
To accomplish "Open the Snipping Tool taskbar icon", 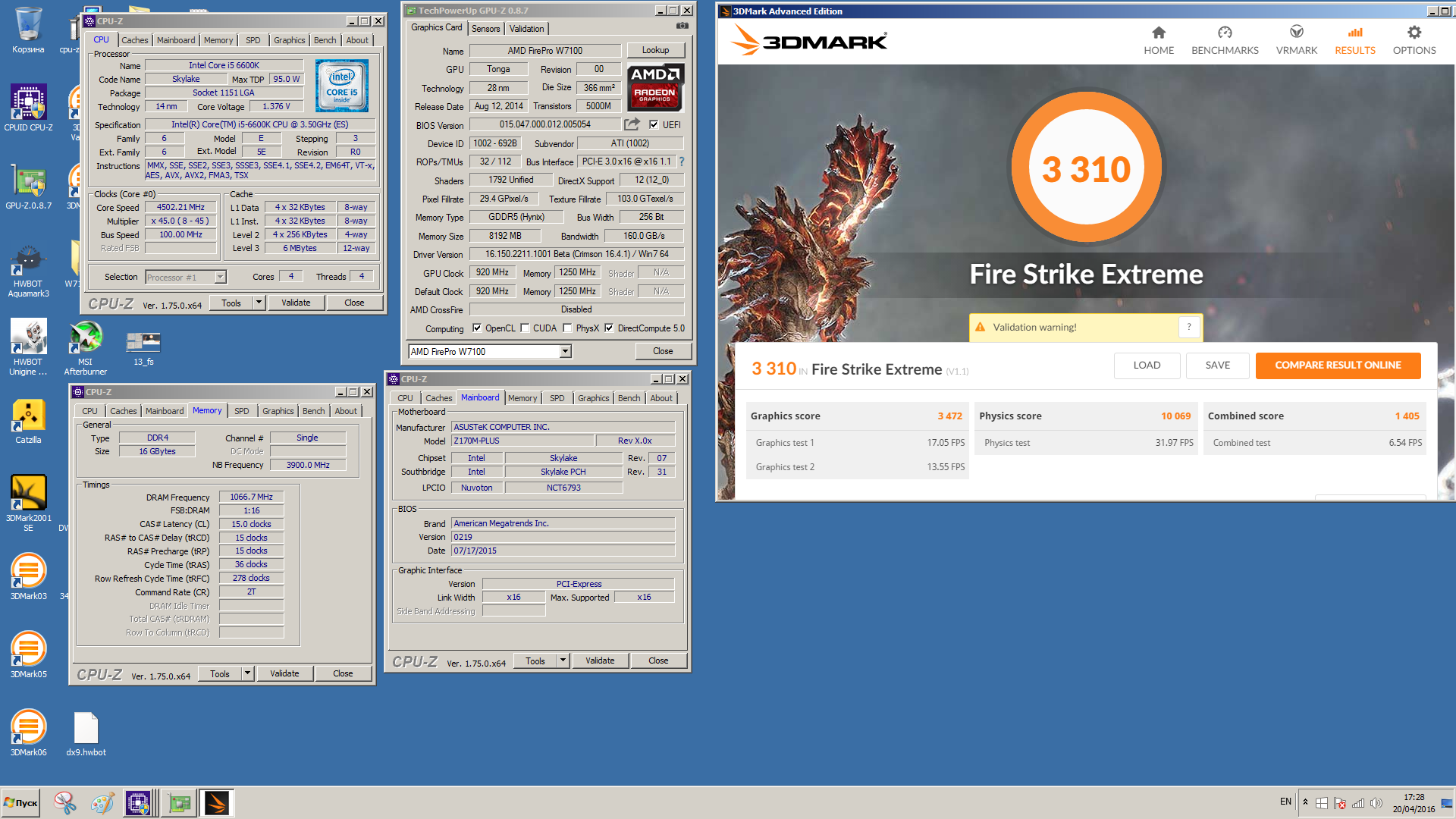I will coord(65,802).
